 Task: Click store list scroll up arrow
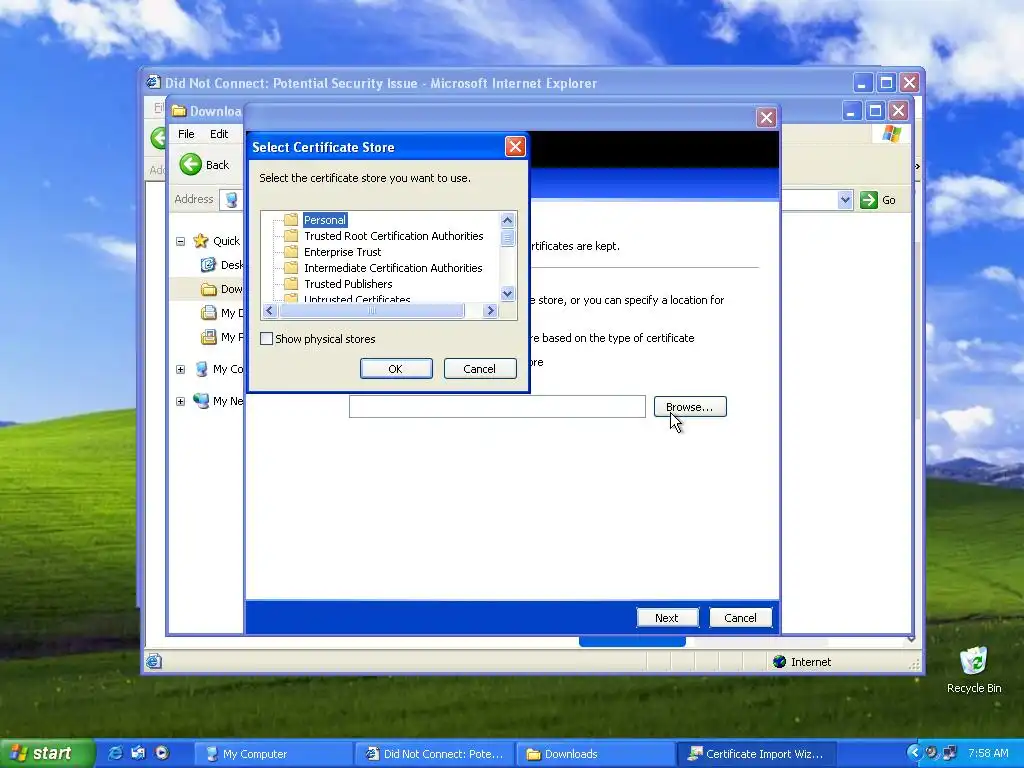point(507,221)
